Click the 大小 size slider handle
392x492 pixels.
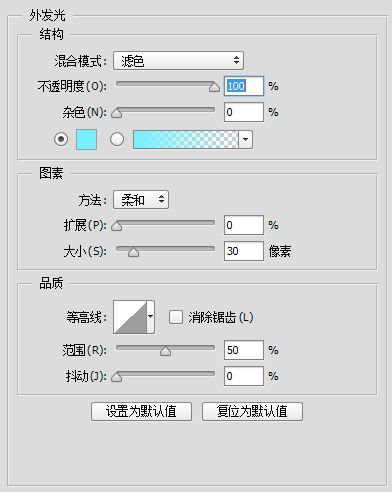(133, 252)
